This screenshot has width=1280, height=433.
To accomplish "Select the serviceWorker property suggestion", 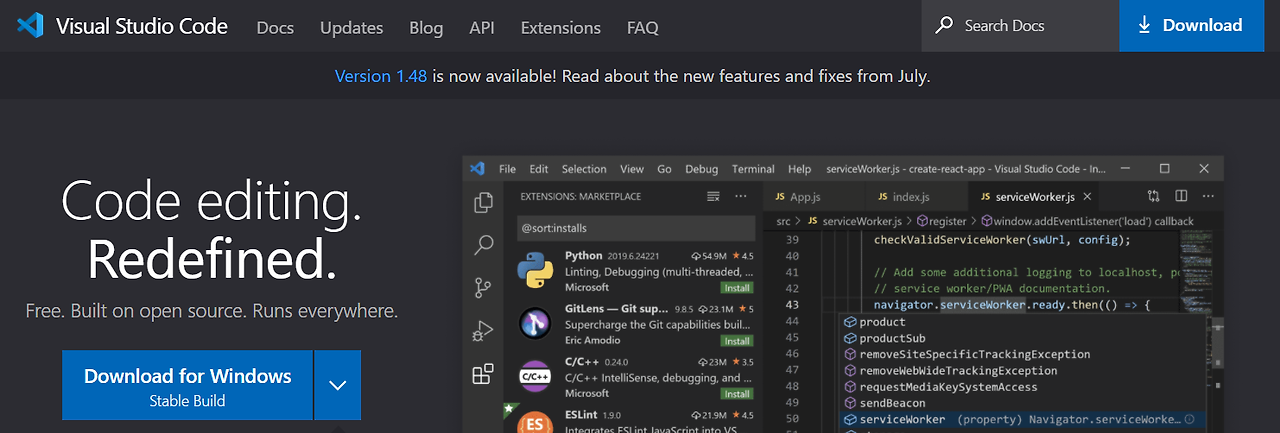I will (x=1022, y=419).
